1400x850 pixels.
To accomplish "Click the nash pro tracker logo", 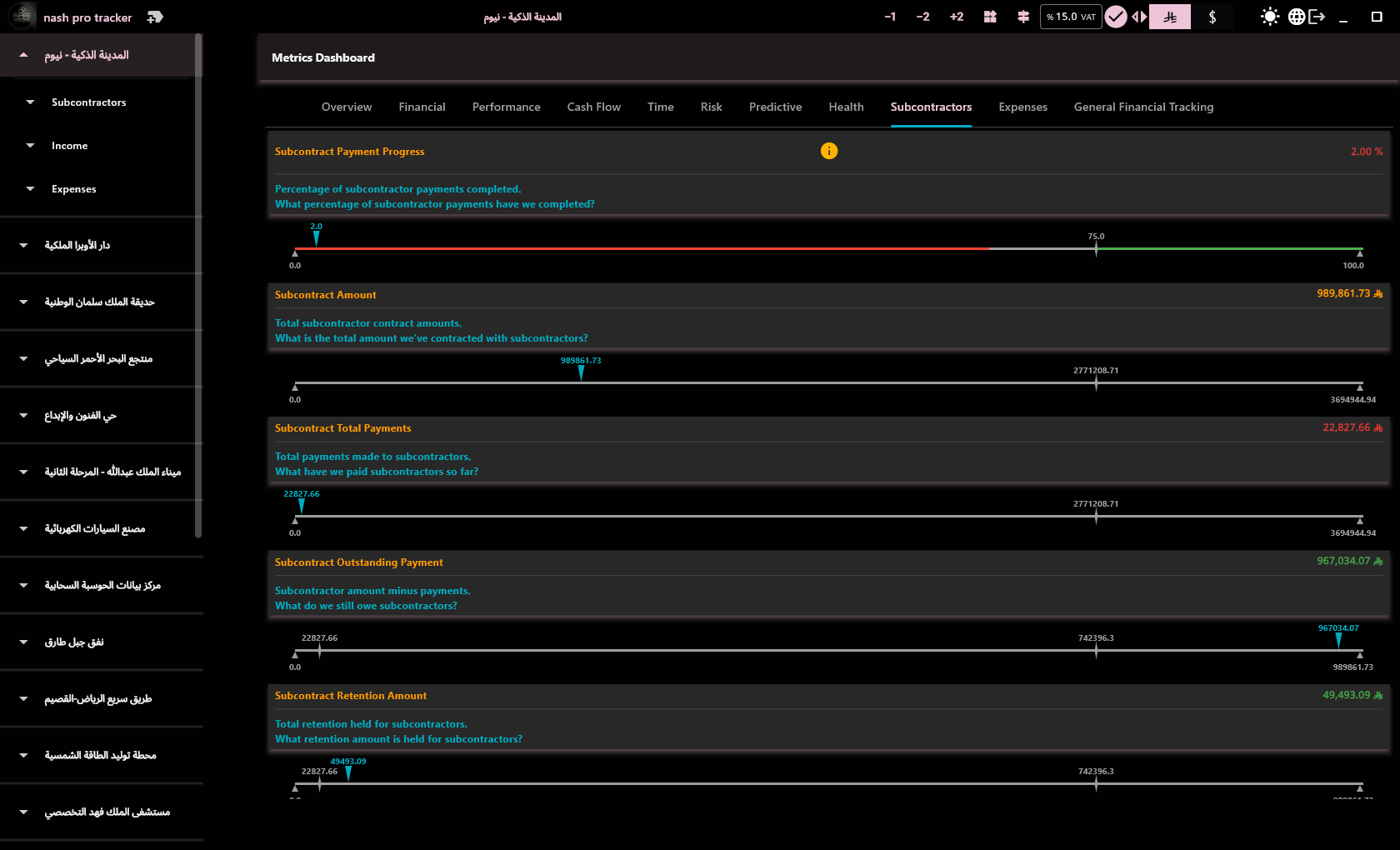I will click(x=22, y=16).
